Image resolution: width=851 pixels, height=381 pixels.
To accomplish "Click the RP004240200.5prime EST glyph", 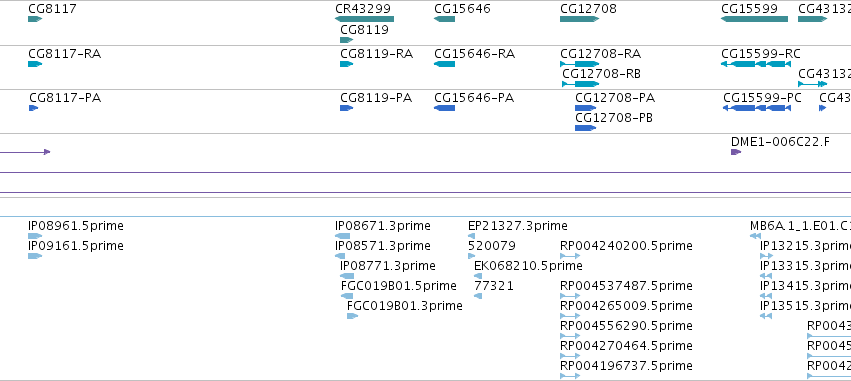I will click(570, 256).
